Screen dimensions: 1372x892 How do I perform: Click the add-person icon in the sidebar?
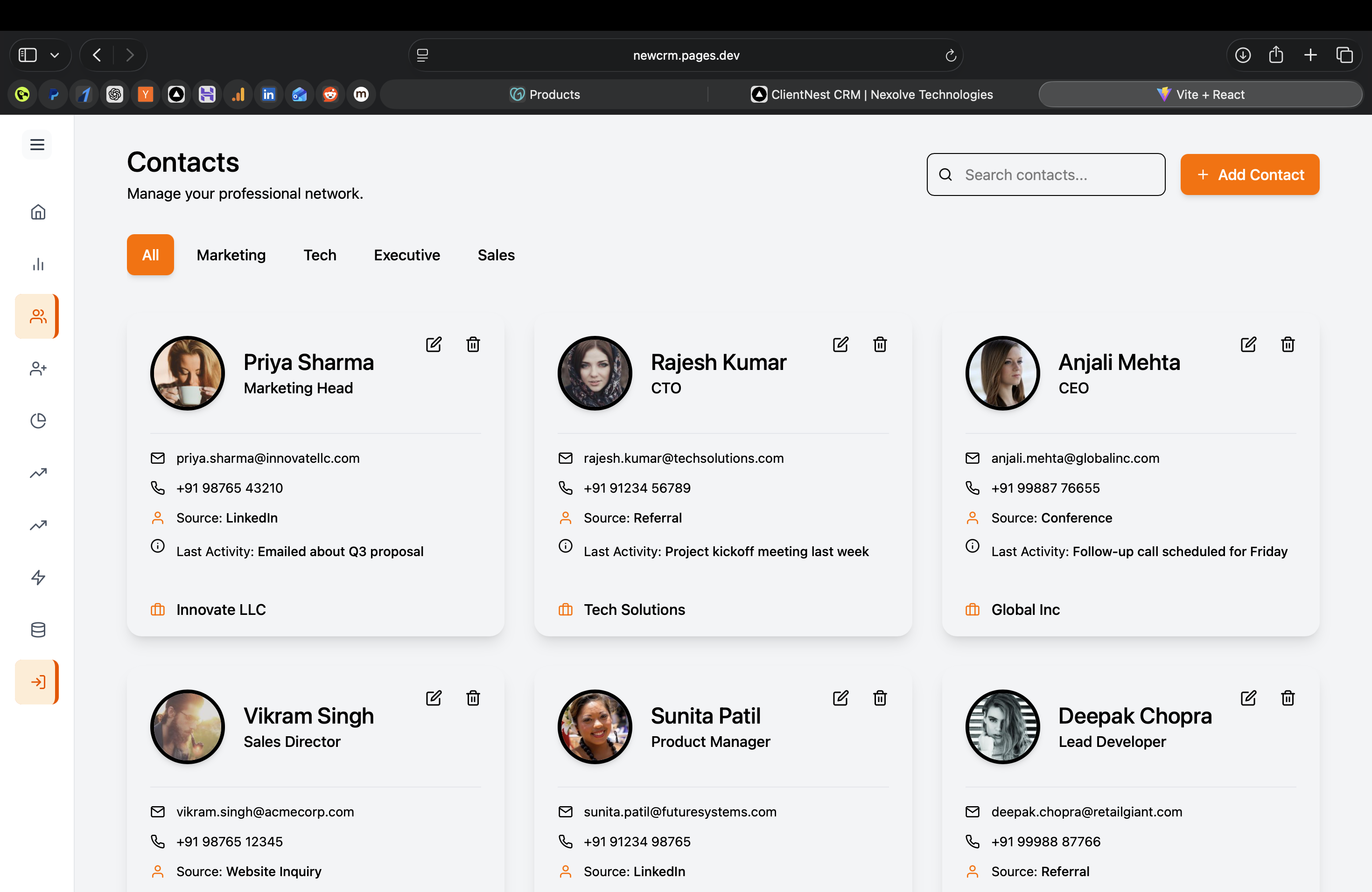point(37,369)
